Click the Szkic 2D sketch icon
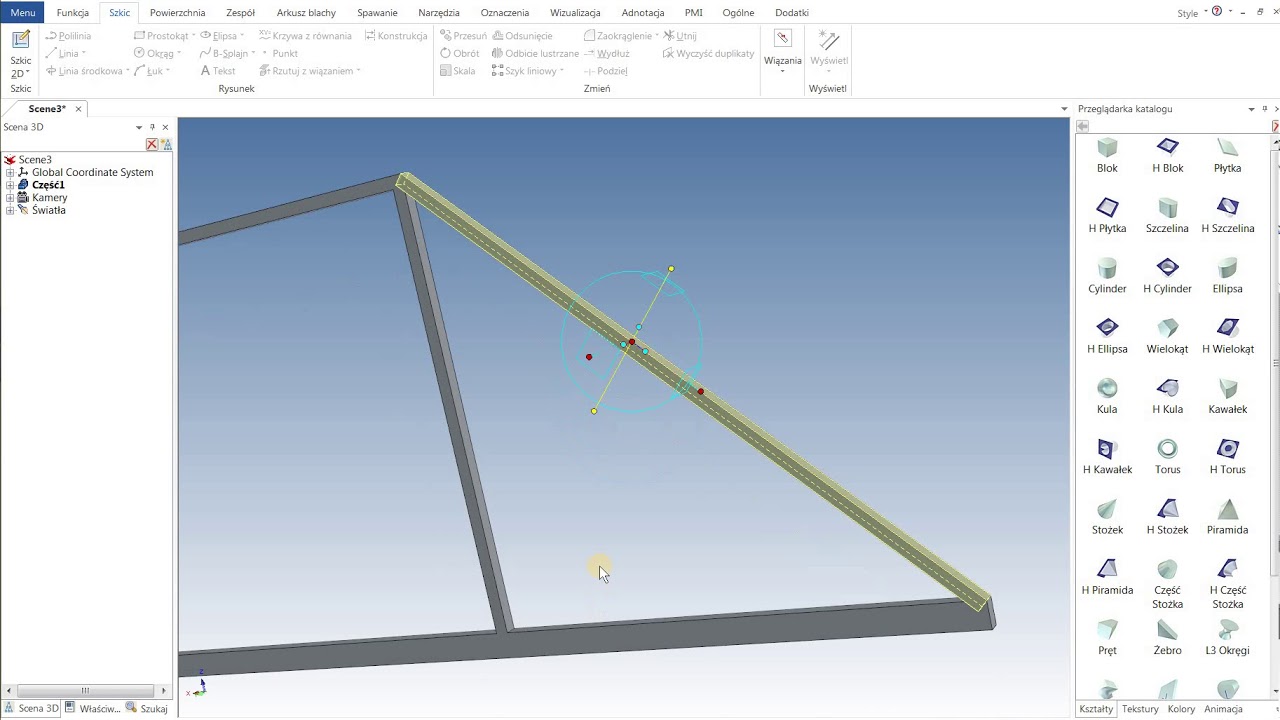The width and height of the screenshot is (1280, 720). click(21, 40)
